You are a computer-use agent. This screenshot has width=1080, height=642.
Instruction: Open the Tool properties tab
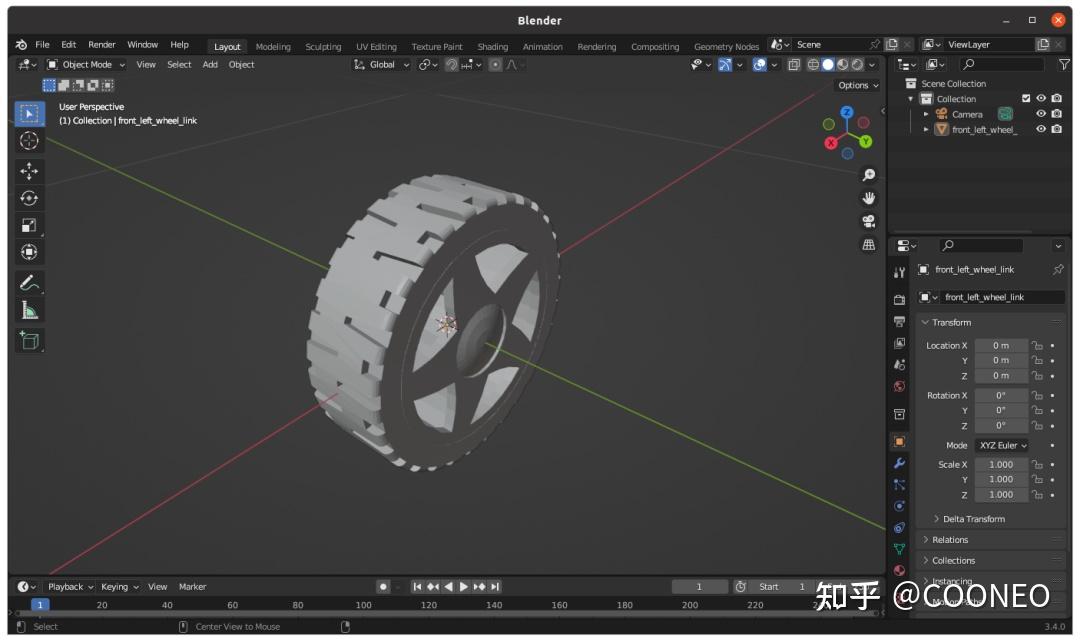[900, 273]
